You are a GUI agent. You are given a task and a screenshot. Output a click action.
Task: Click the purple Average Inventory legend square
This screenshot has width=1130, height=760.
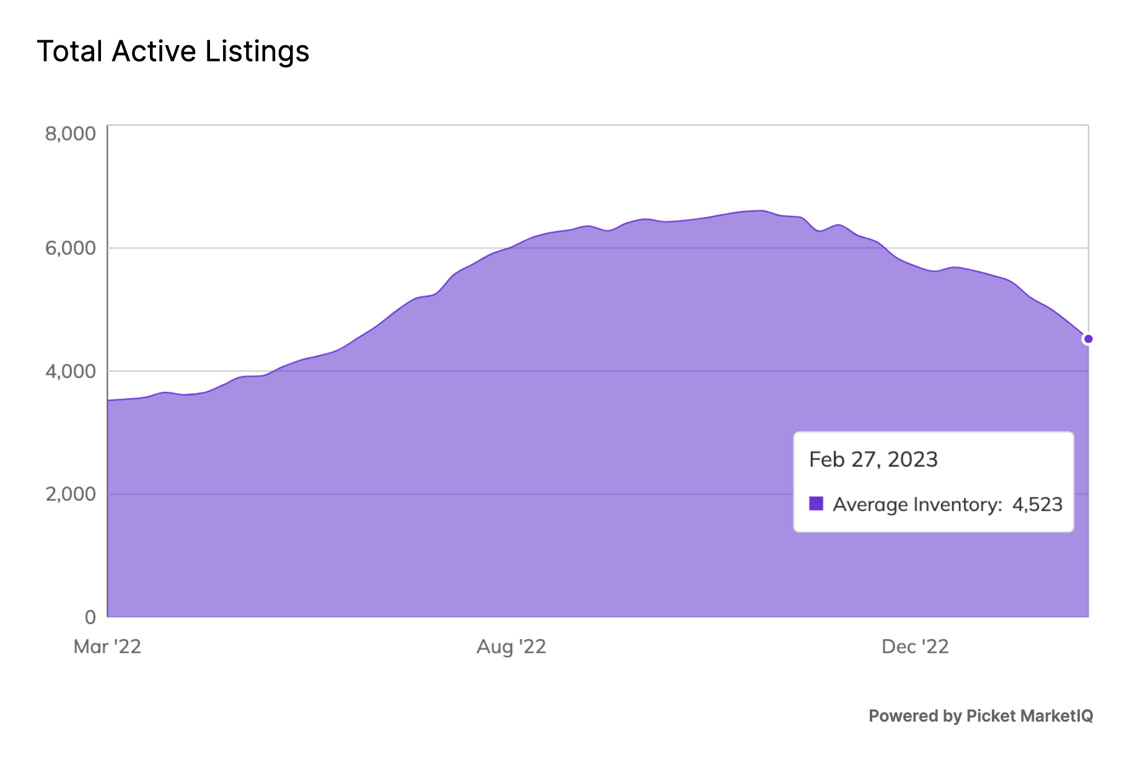coord(816,504)
